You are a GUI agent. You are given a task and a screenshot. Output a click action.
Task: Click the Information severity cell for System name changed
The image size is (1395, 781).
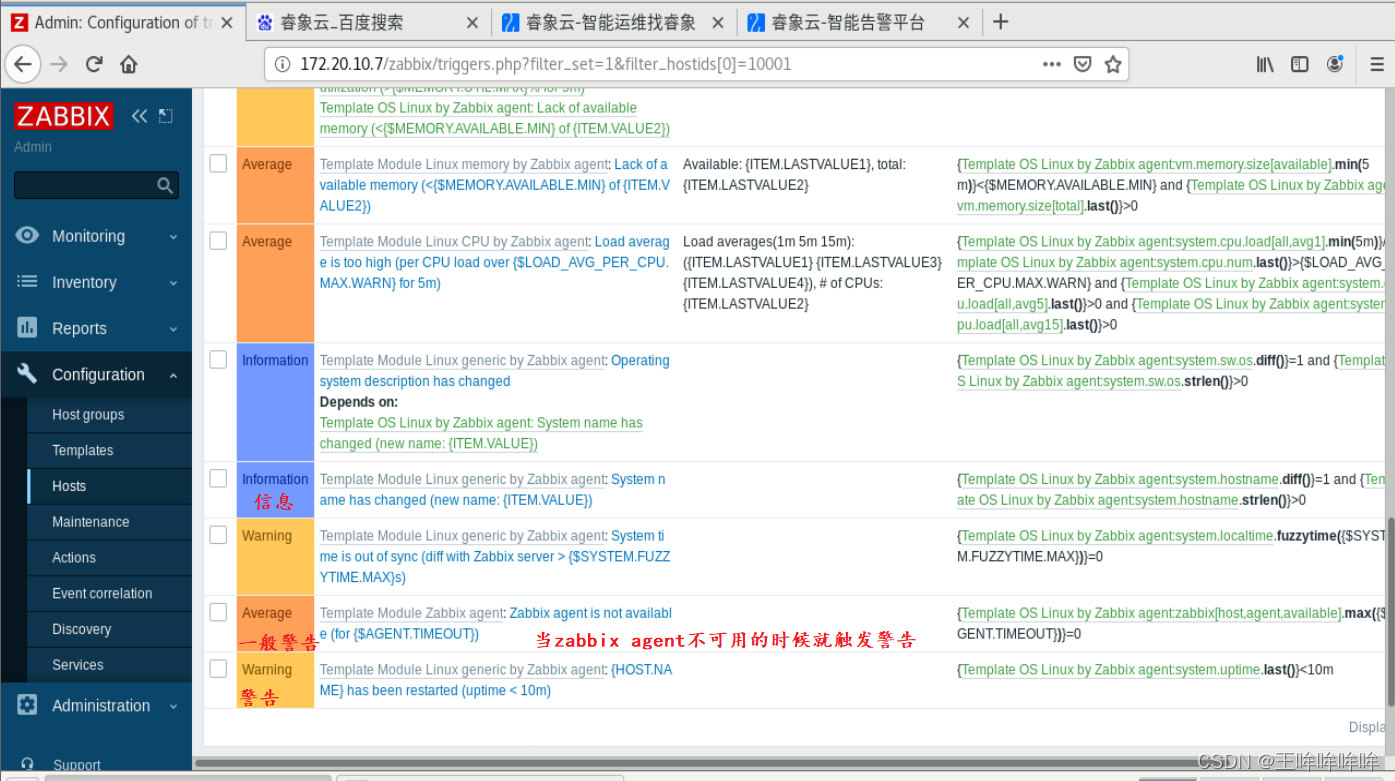tap(275, 489)
